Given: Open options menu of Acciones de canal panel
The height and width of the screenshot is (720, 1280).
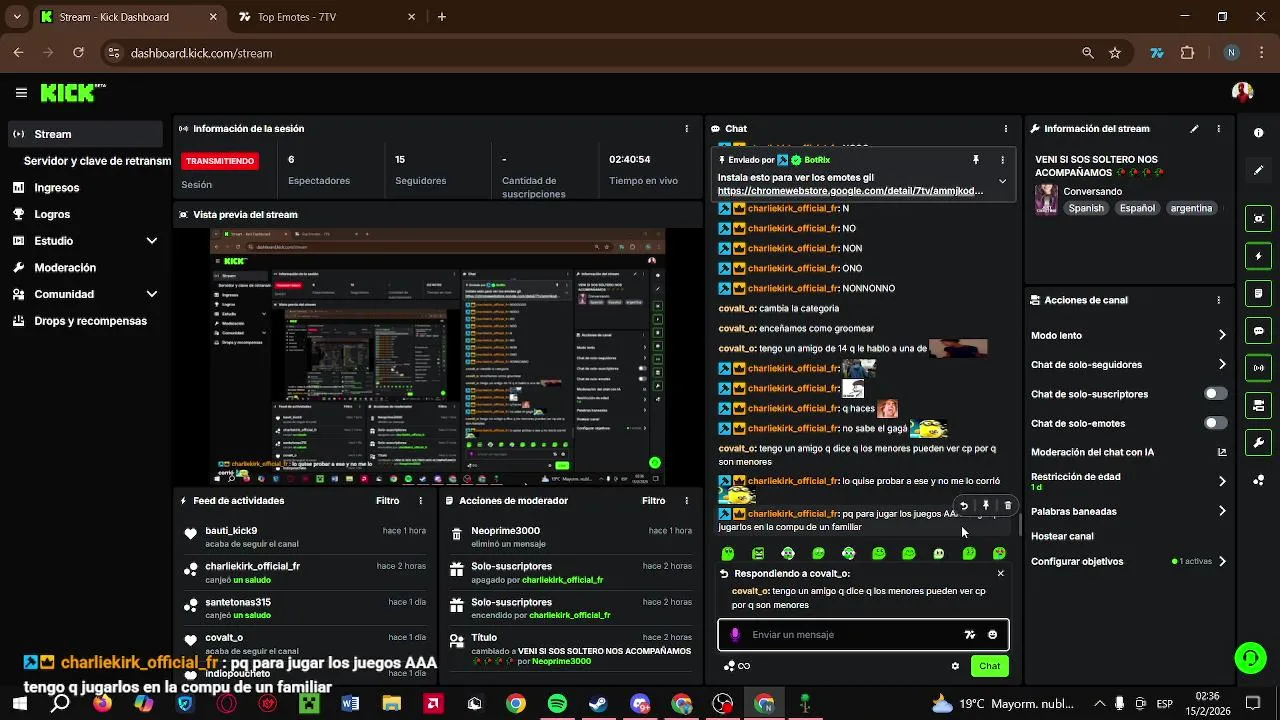Looking at the screenshot, I should coord(1218,300).
